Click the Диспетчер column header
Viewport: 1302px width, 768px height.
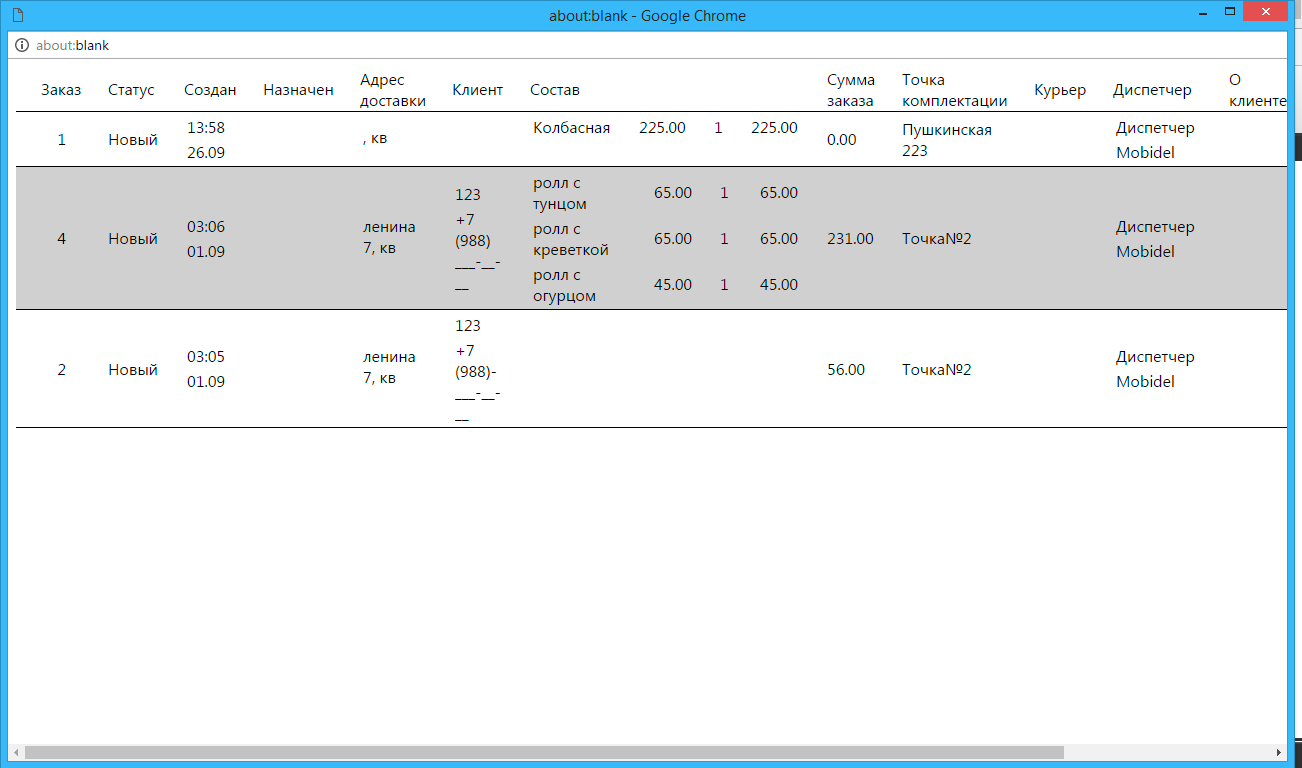1152,90
